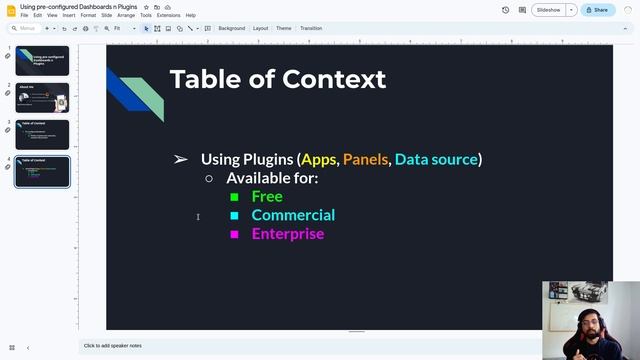
Task: Click the presentation title text
Action: click(x=78, y=7)
